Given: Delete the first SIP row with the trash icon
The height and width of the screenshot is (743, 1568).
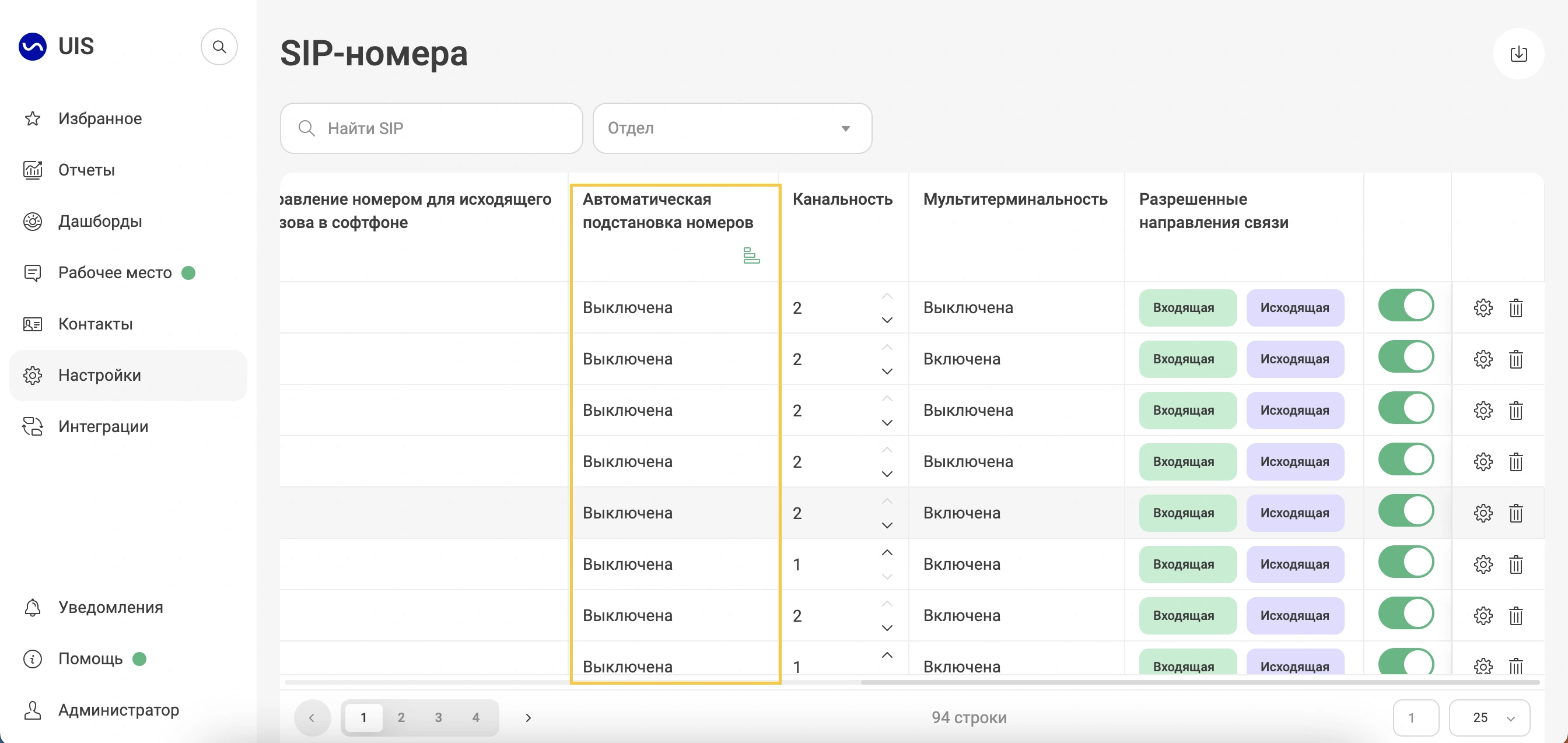Looking at the screenshot, I should (1515, 308).
